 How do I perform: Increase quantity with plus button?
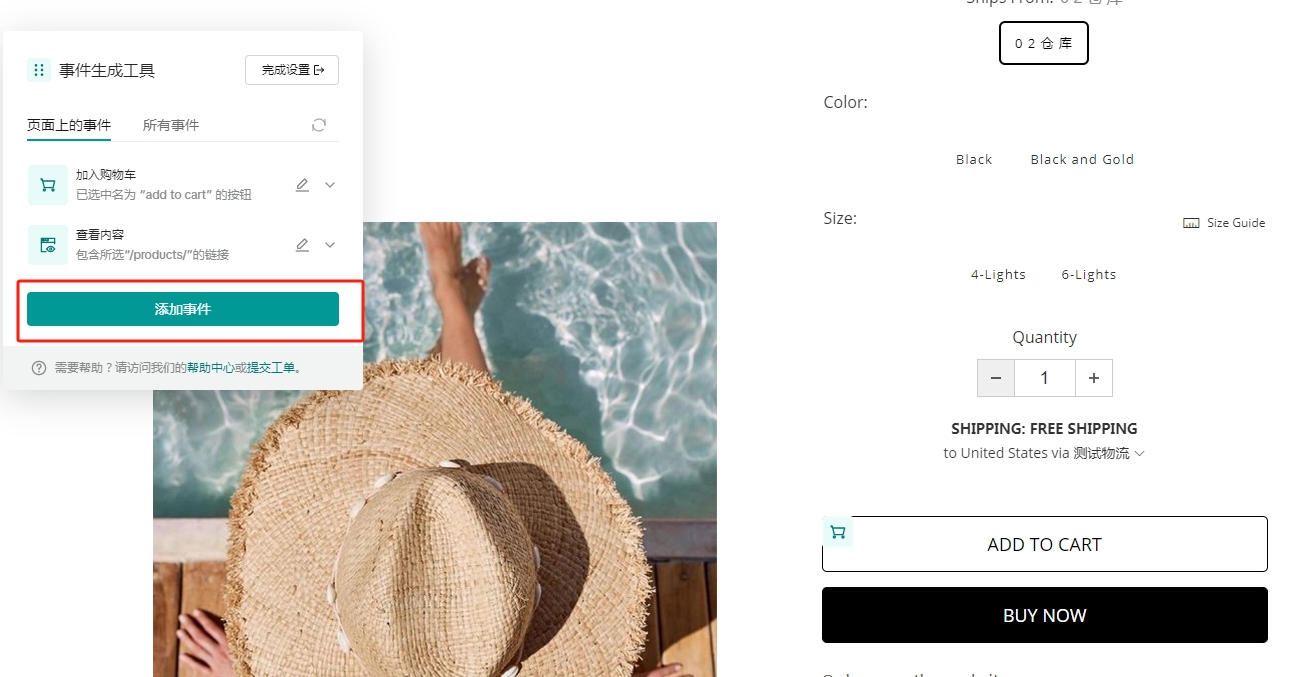[1094, 378]
